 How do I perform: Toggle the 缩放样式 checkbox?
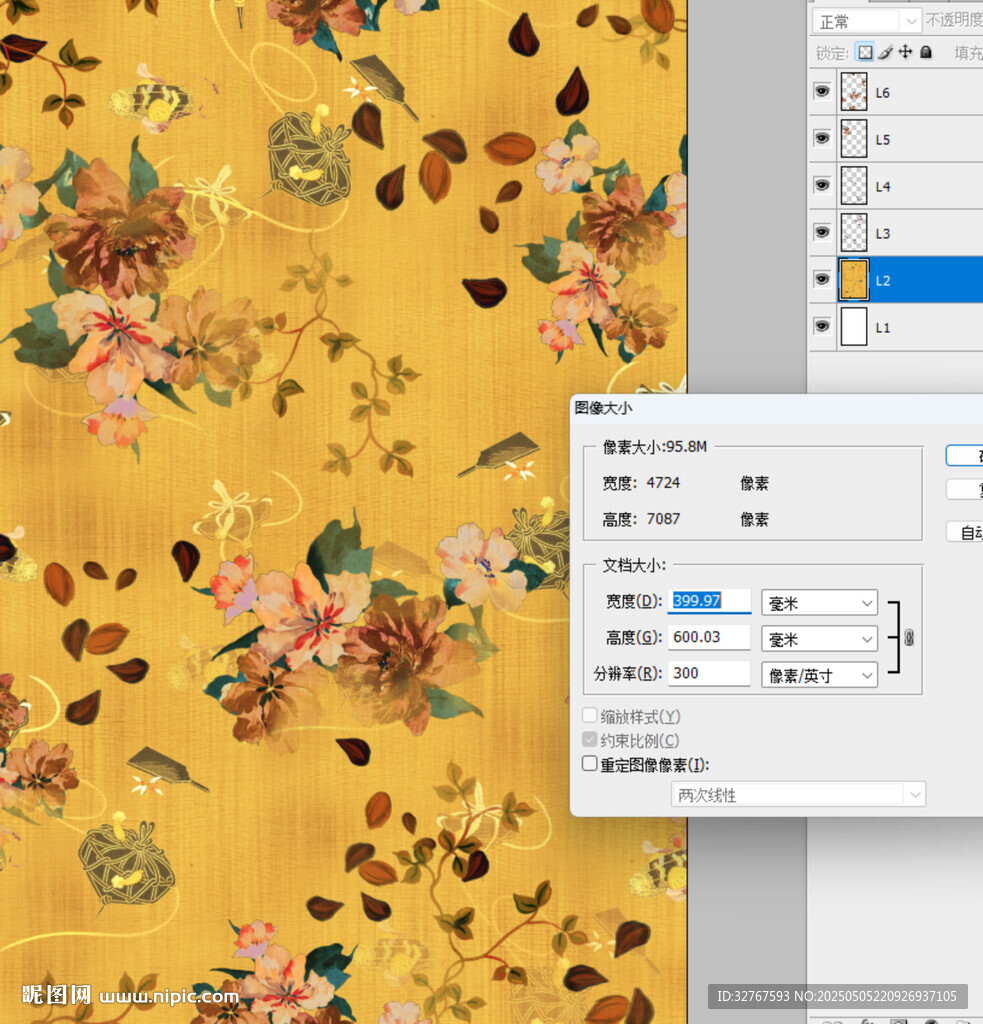(x=589, y=716)
